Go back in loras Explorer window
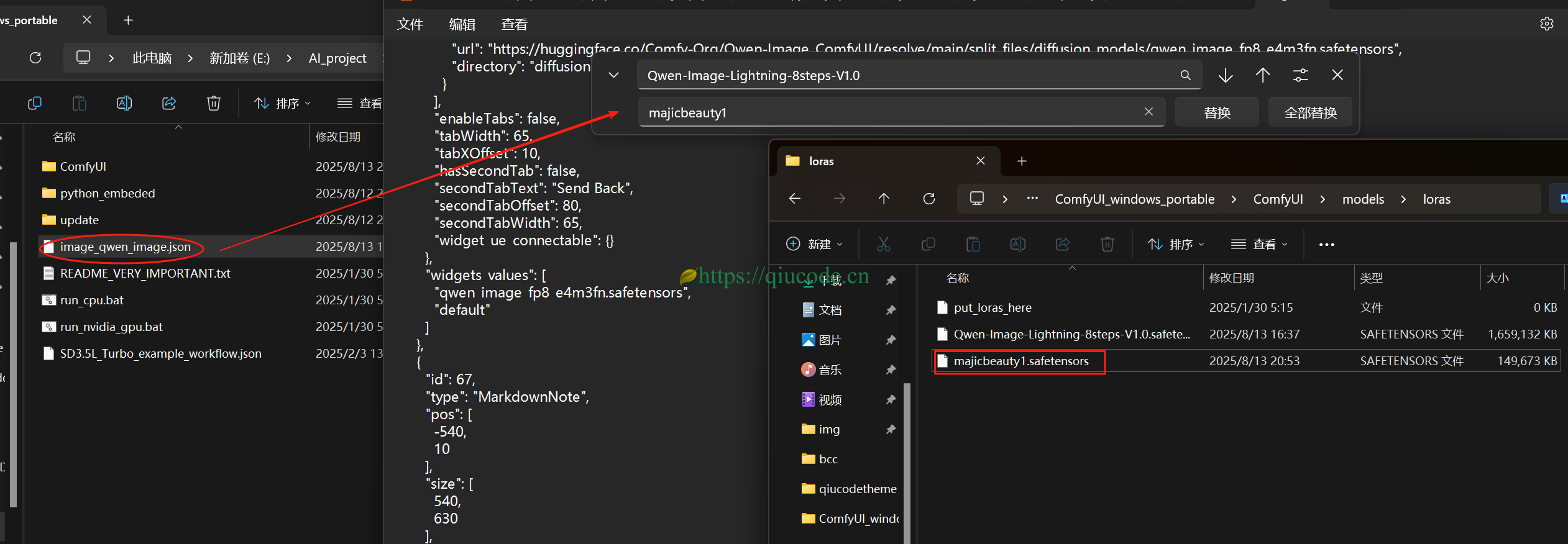The image size is (1568, 544). [795, 199]
